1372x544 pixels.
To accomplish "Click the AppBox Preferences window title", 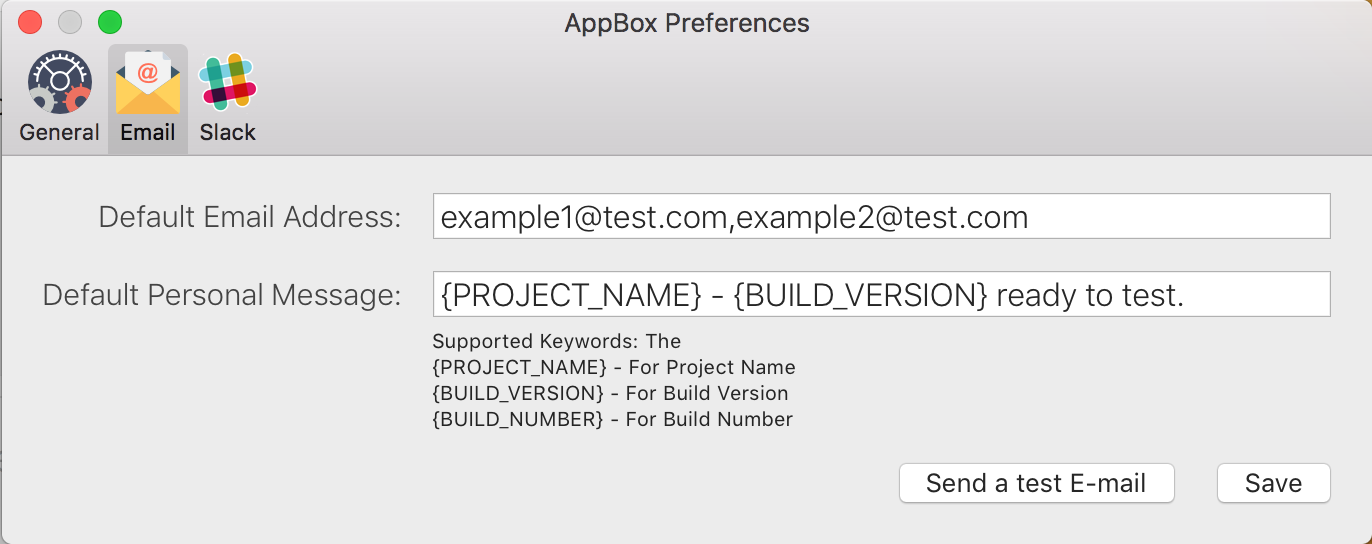I will coord(687,23).
